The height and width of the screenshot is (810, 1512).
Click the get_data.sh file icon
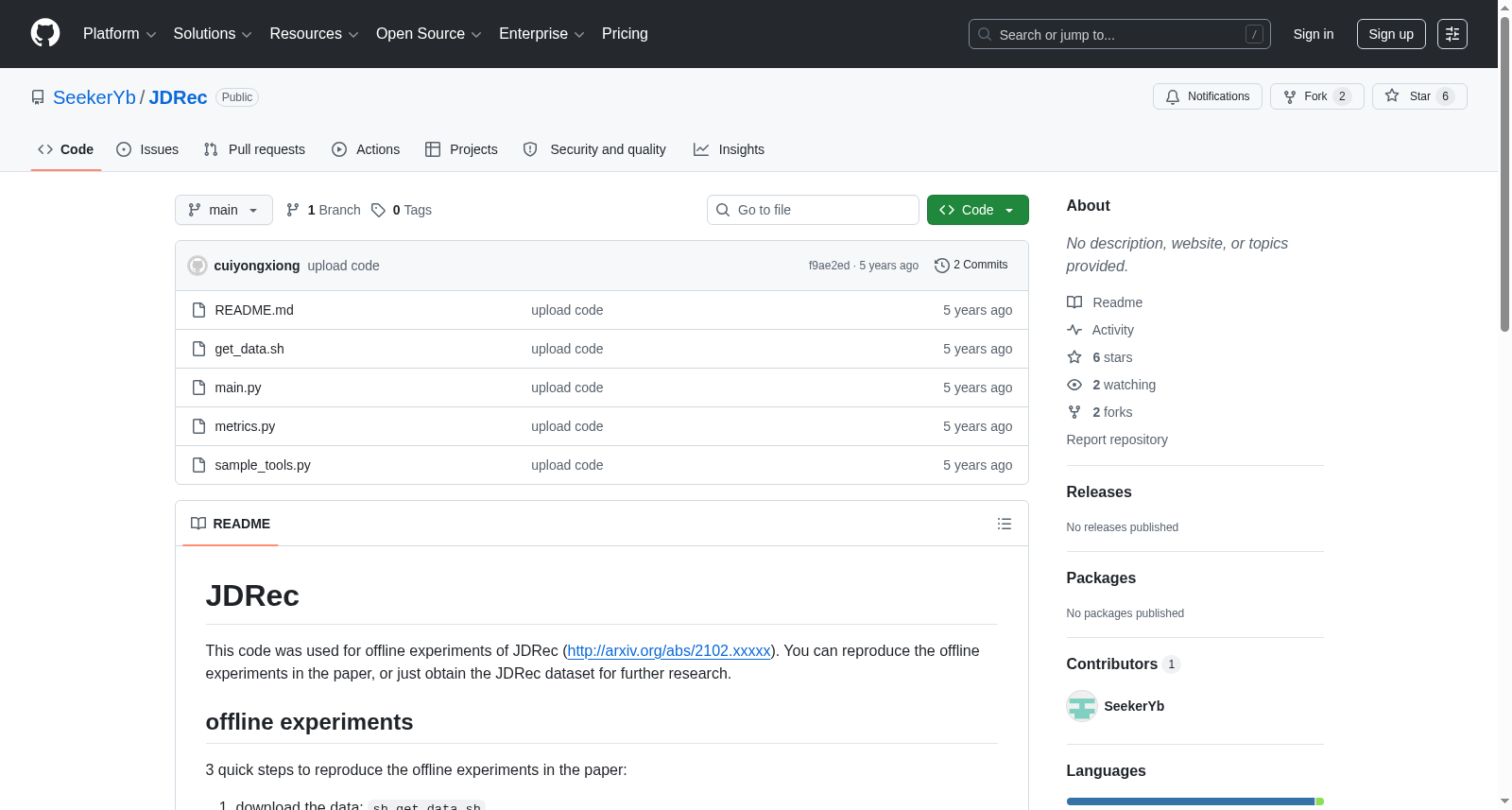tap(198, 349)
